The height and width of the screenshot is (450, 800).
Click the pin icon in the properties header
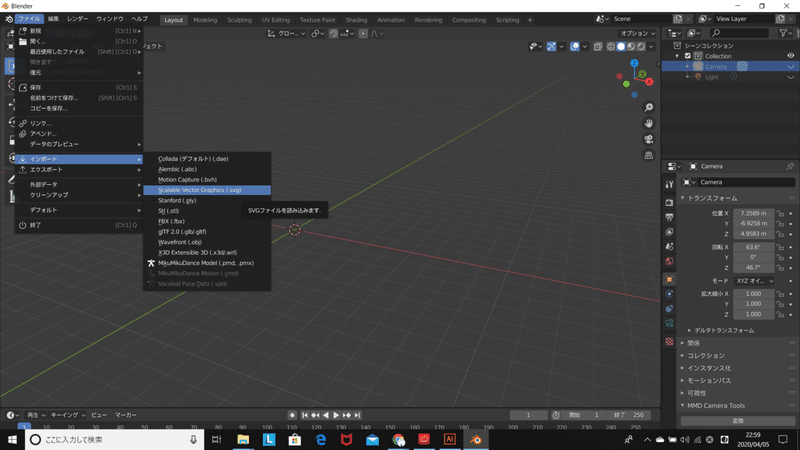(x=790, y=166)
